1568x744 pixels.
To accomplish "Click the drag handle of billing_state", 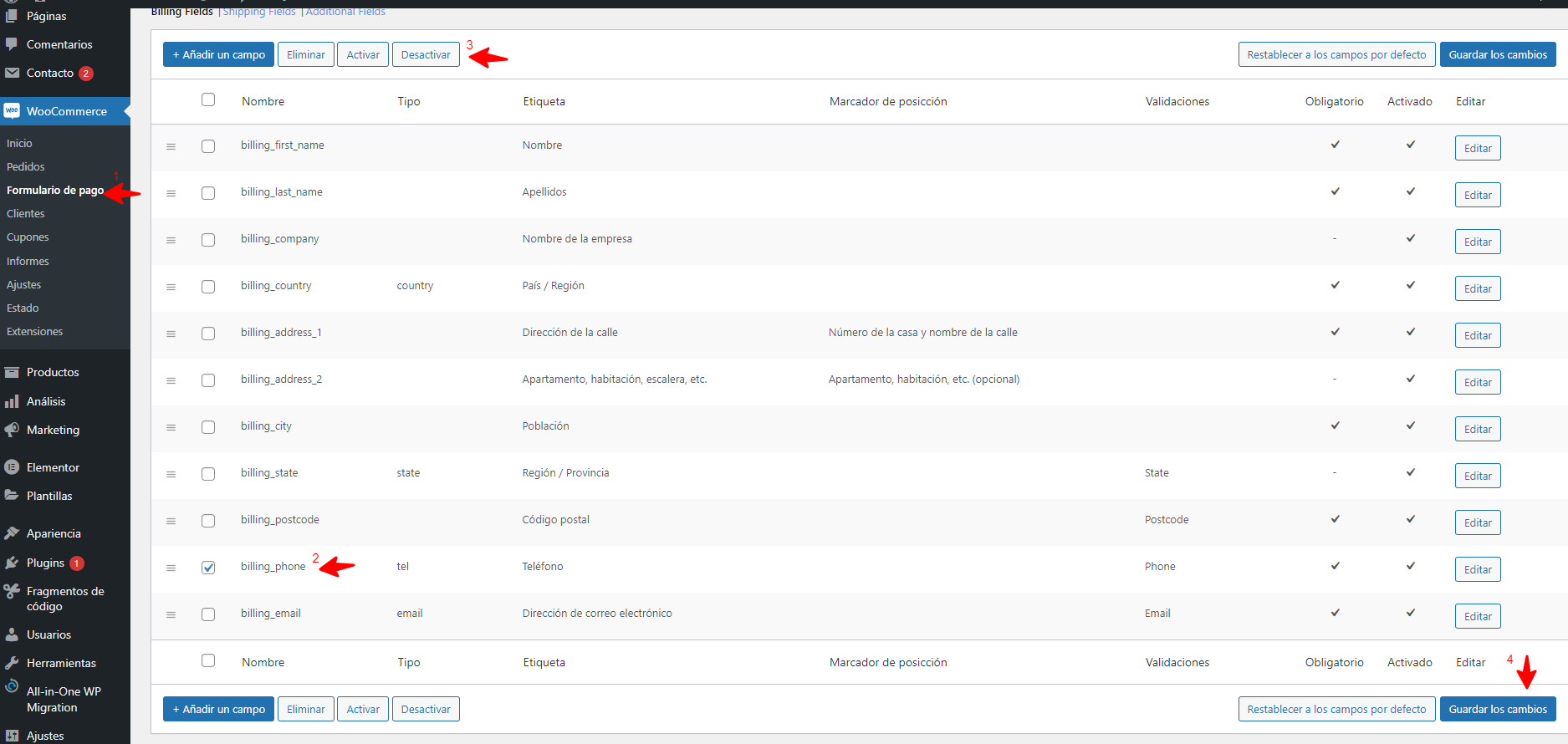I will coord(171,474).
